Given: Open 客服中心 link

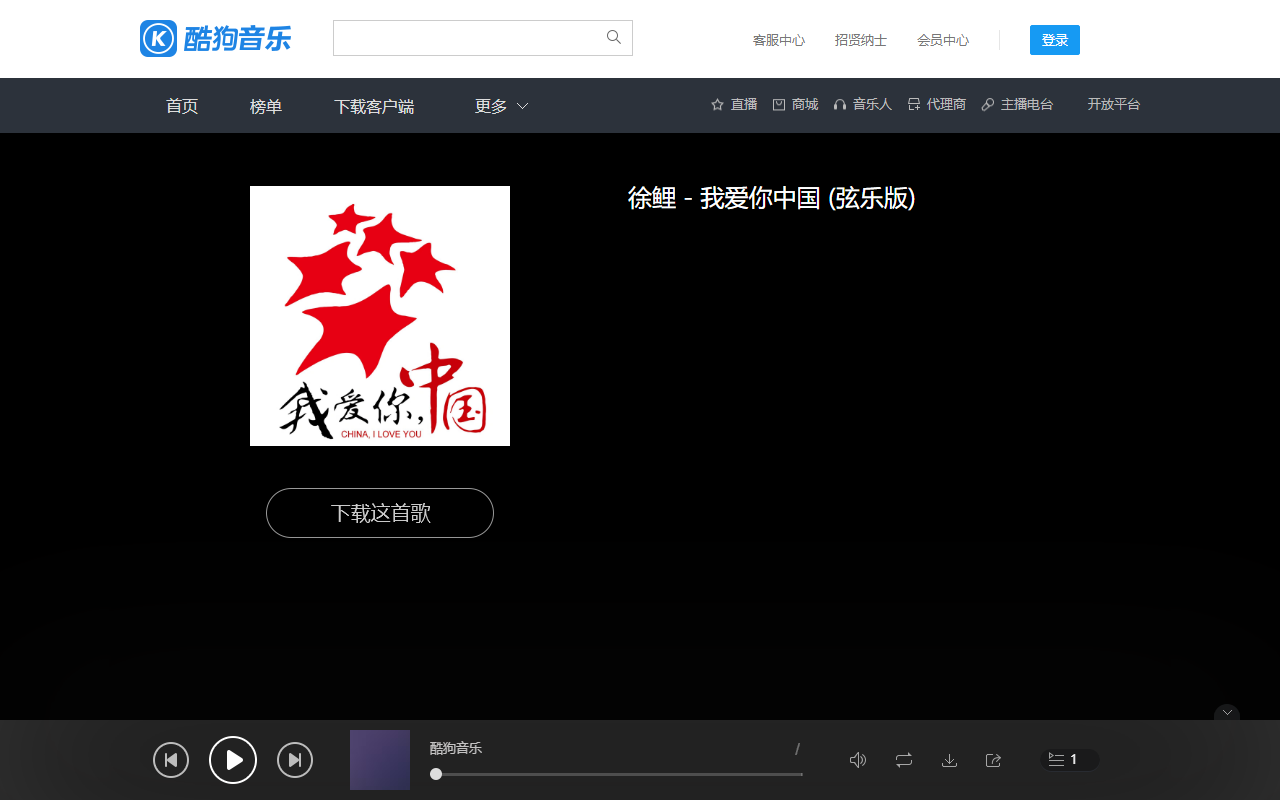Looking at the screenshot, I should tap(779, 40).
